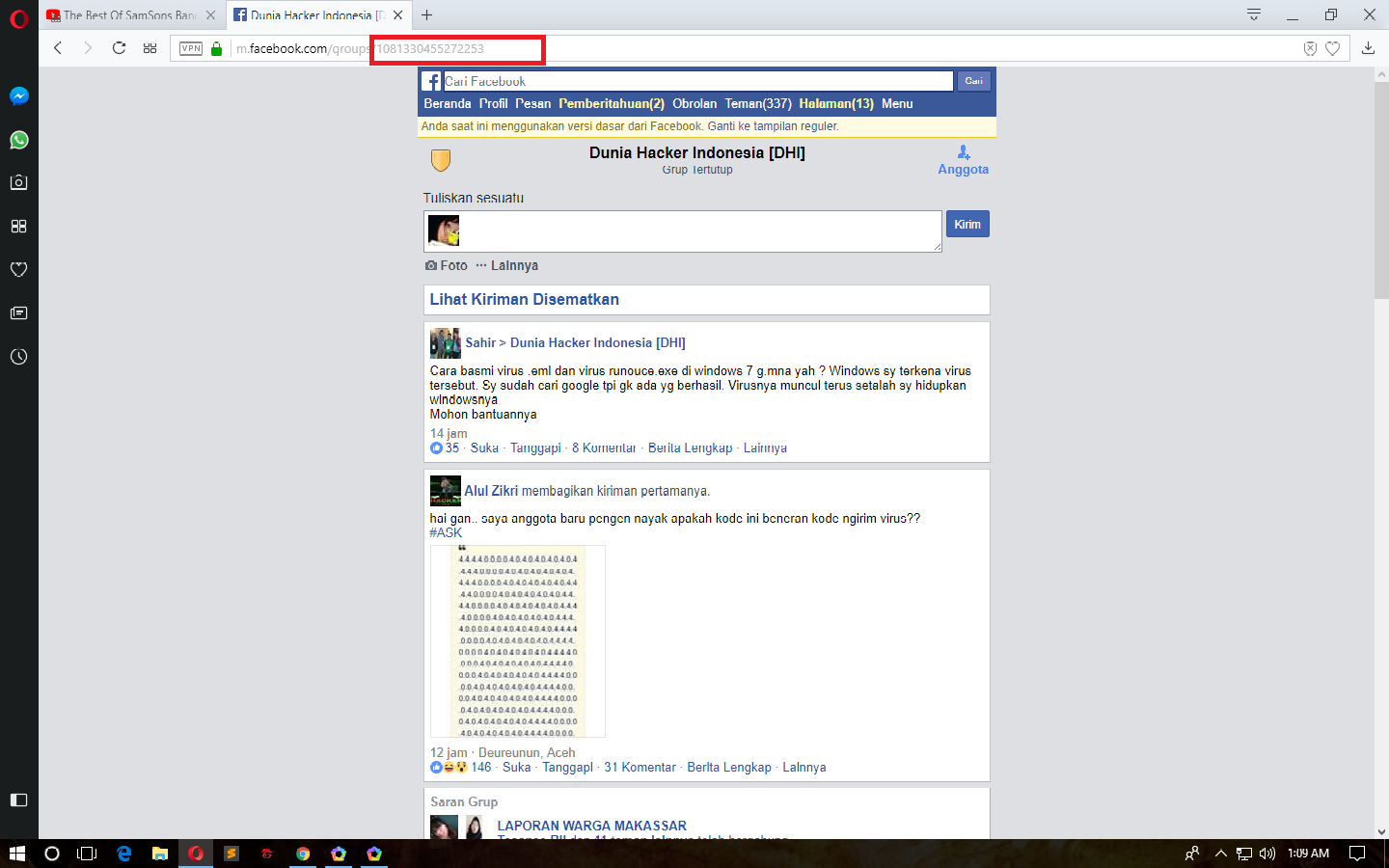Go back to the previous page
The height and width of the screenshot is (868, 1389).
(58, 48)
